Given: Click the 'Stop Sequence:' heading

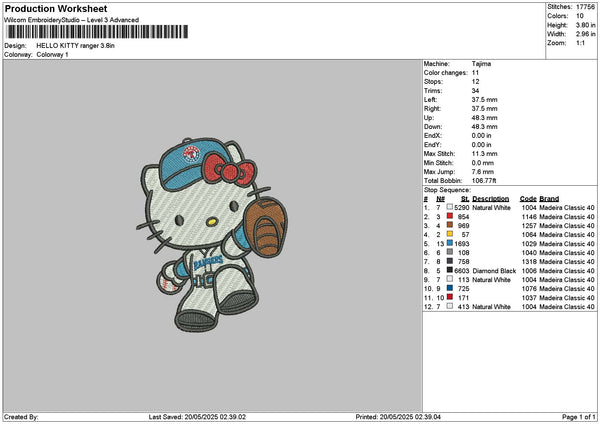Looking at the screenshot, I should click(447, 190).
